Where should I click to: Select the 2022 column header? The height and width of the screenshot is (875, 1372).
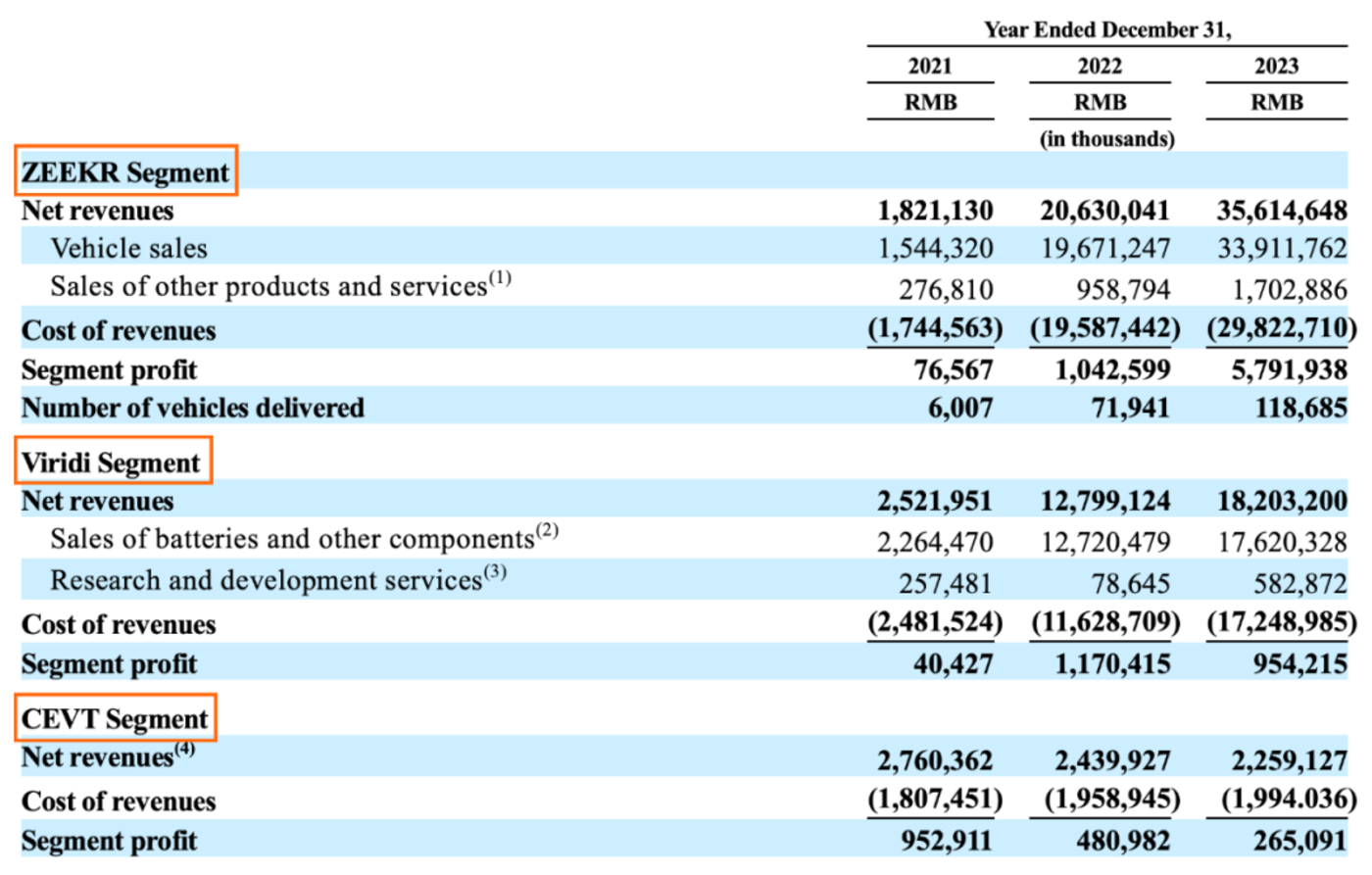pyautogui.click(x=1100, y=66)
